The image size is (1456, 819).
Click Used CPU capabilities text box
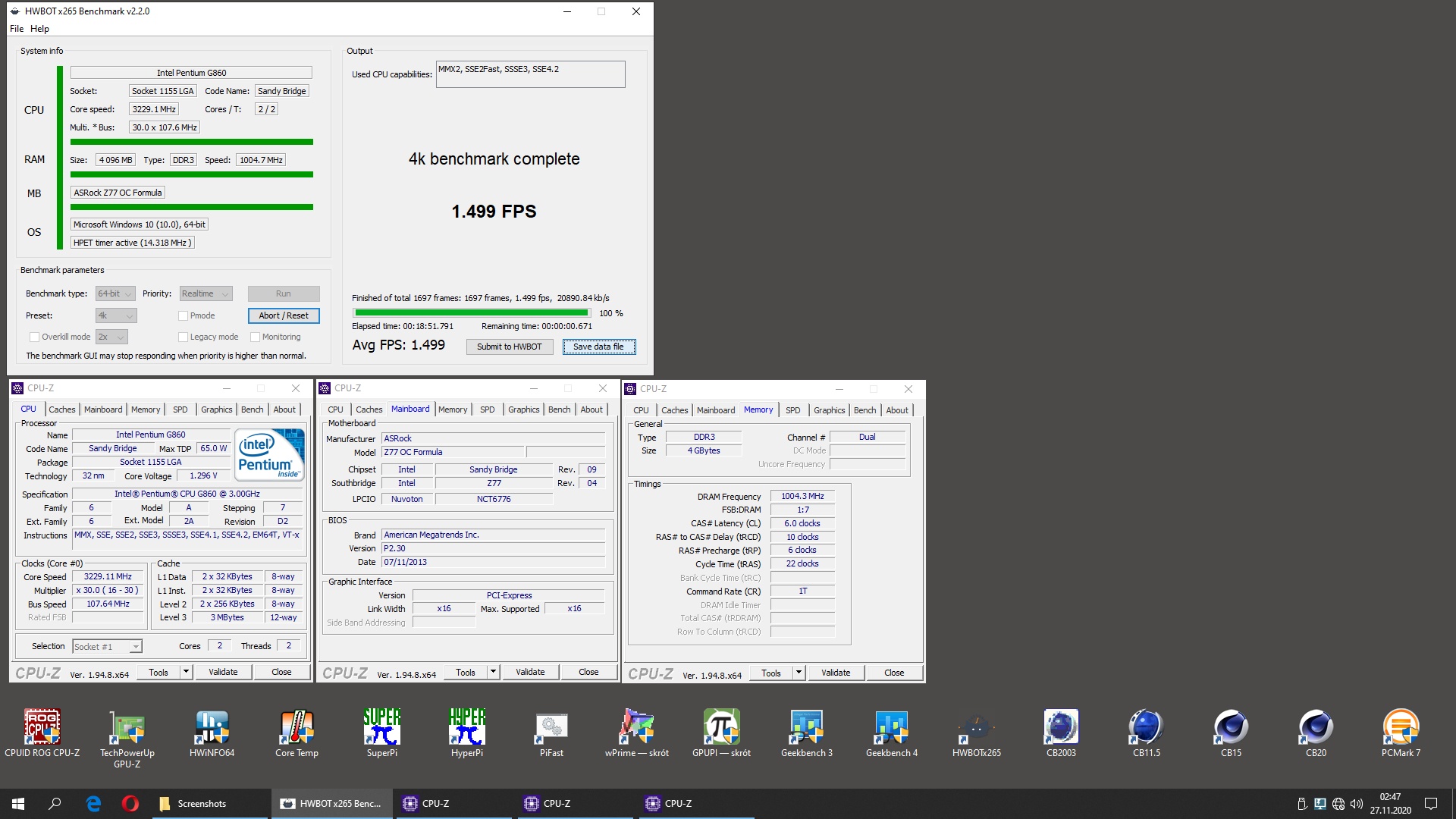(531, 74)
